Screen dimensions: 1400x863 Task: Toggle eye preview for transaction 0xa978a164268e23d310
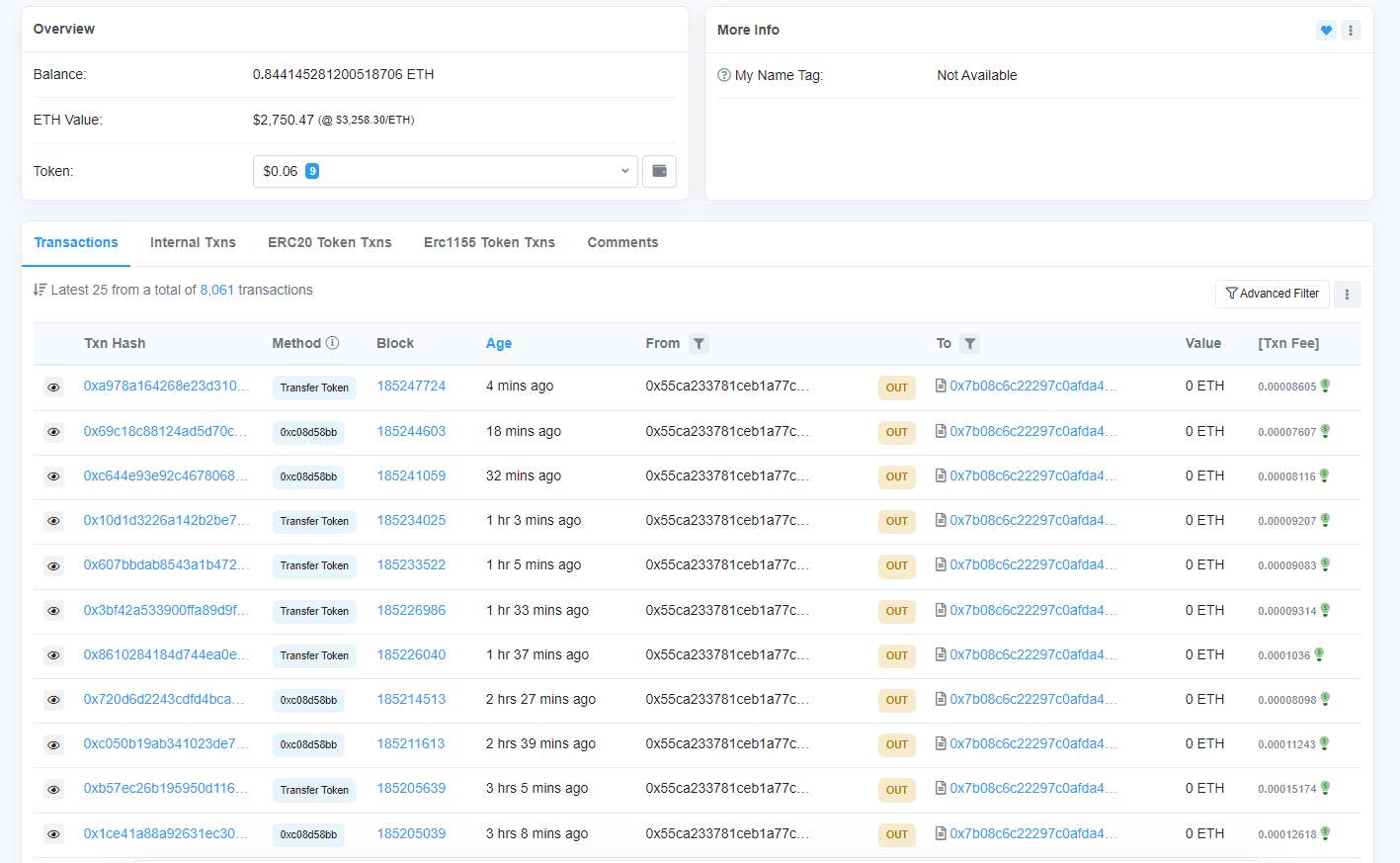[54, 388]
